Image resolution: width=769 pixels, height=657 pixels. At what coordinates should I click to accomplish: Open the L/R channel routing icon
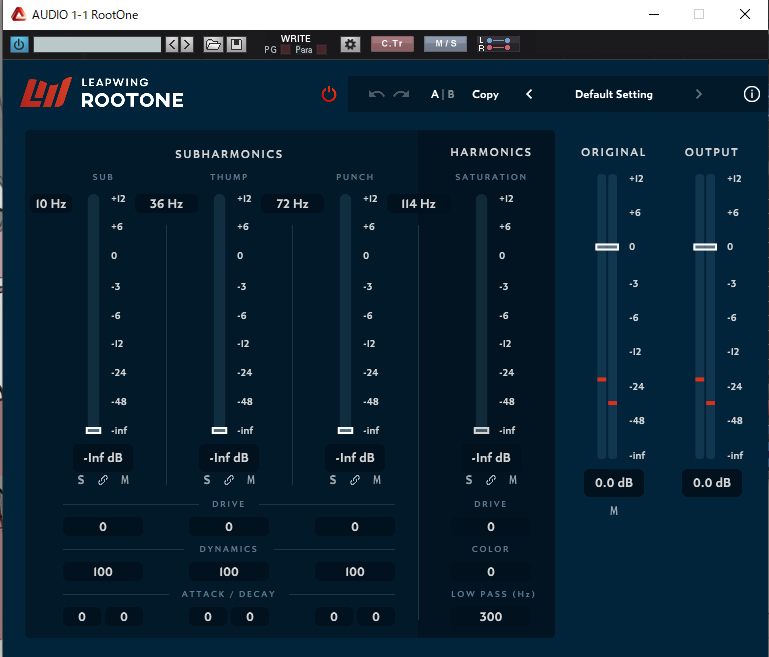[499, 44]
